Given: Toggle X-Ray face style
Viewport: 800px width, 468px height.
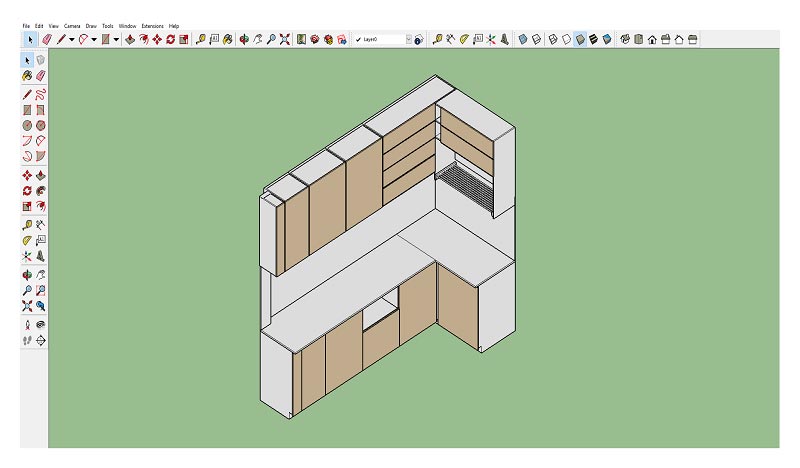Looking at the screenshot, I should point(523,39).
